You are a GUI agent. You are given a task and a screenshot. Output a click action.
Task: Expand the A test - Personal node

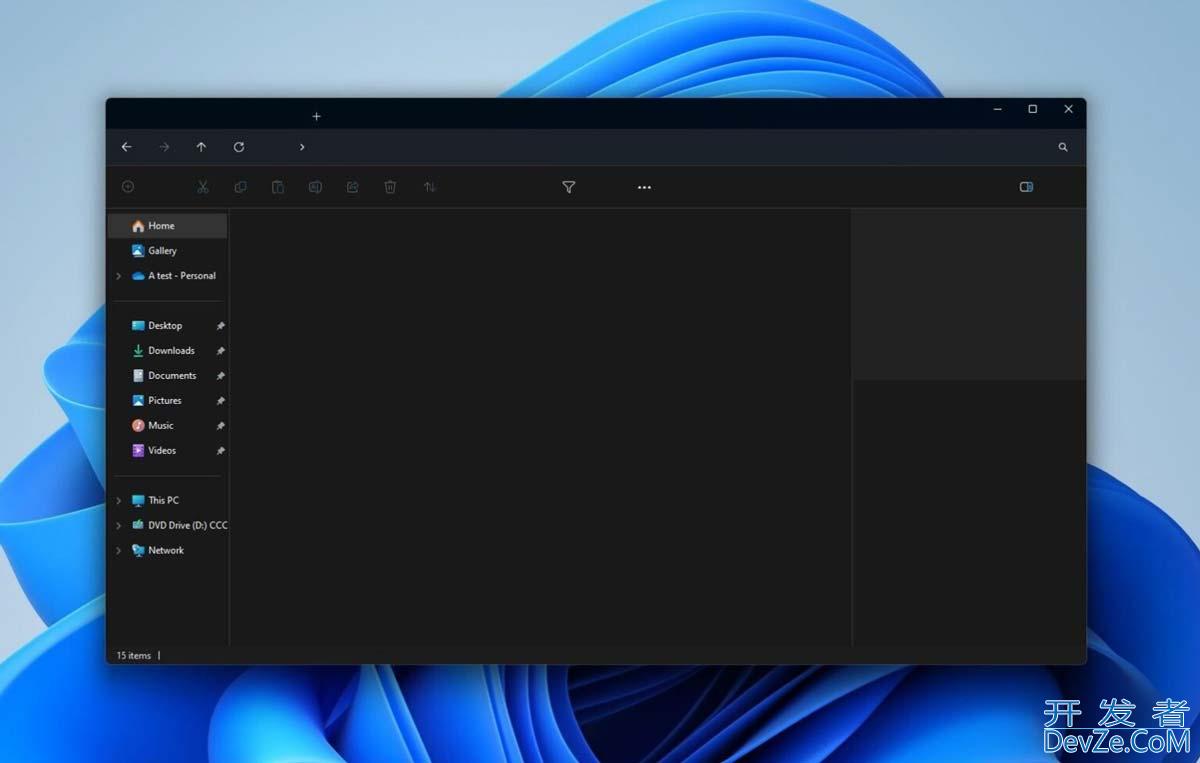(118, 276)
